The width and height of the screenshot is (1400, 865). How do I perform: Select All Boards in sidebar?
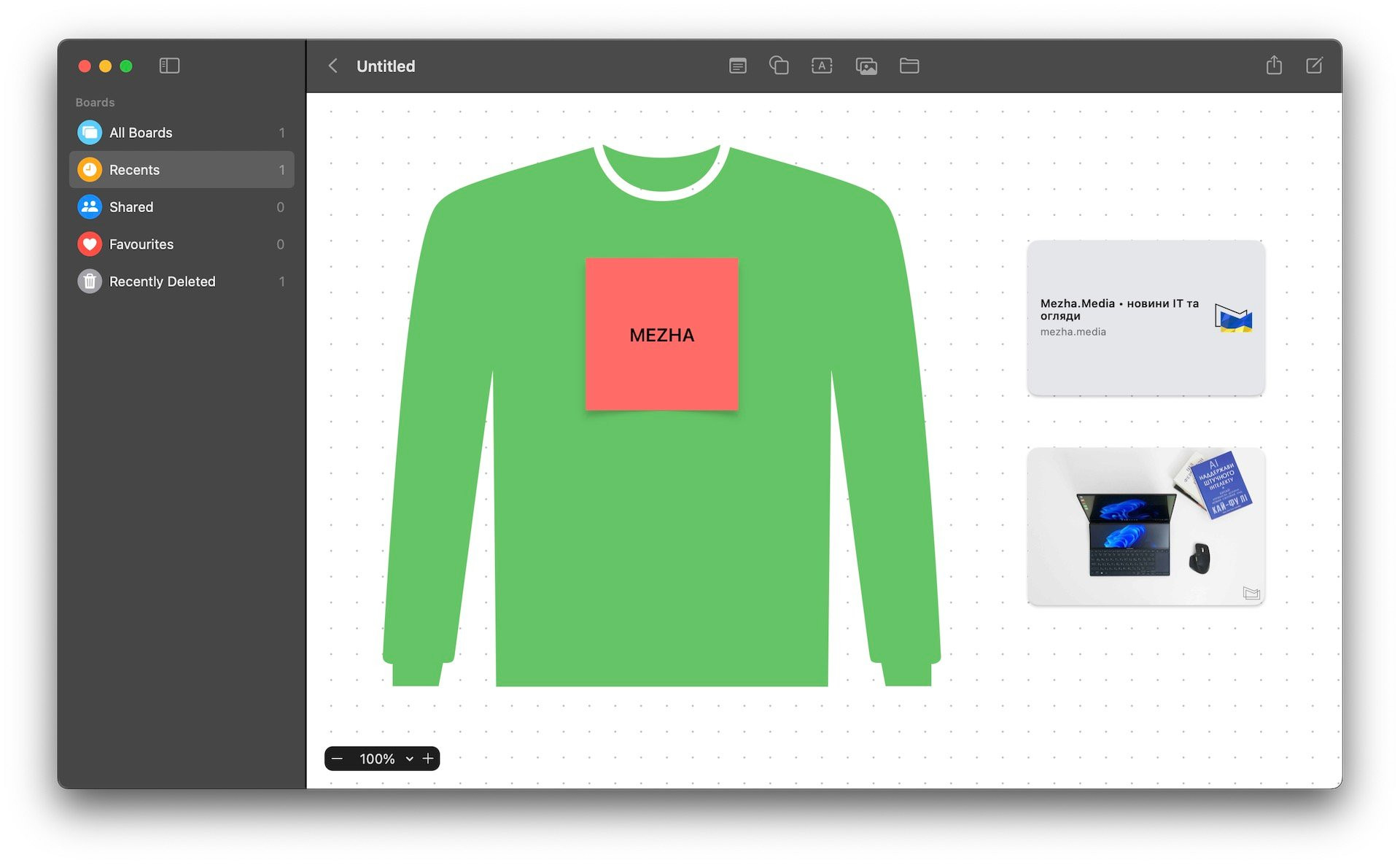[x=182, y=133]
